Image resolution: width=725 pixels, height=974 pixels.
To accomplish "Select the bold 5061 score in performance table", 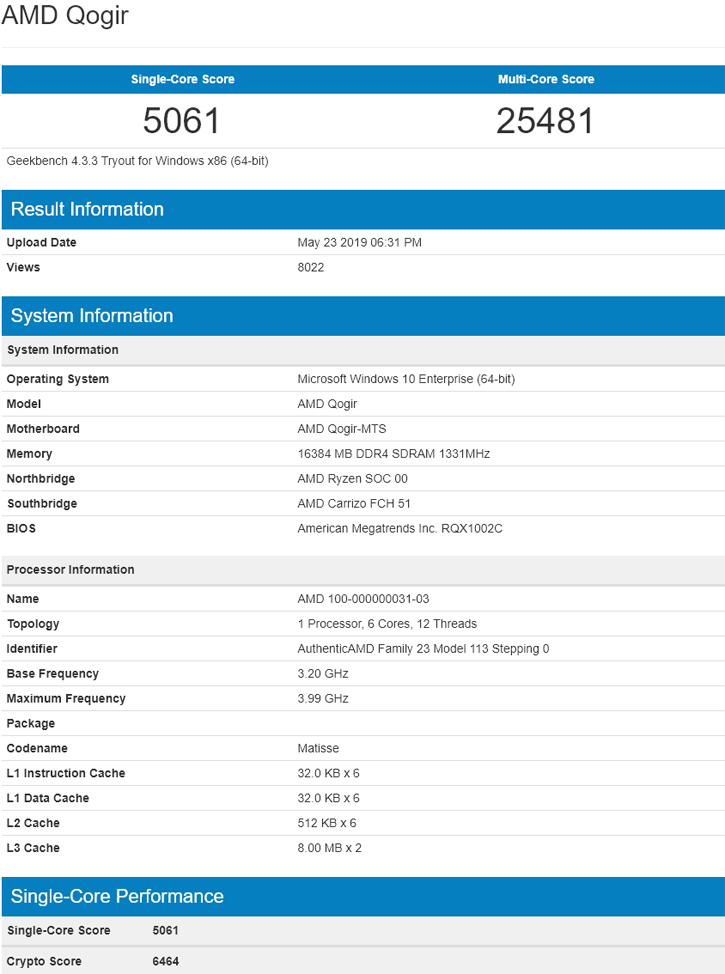I will pos(165,931).
